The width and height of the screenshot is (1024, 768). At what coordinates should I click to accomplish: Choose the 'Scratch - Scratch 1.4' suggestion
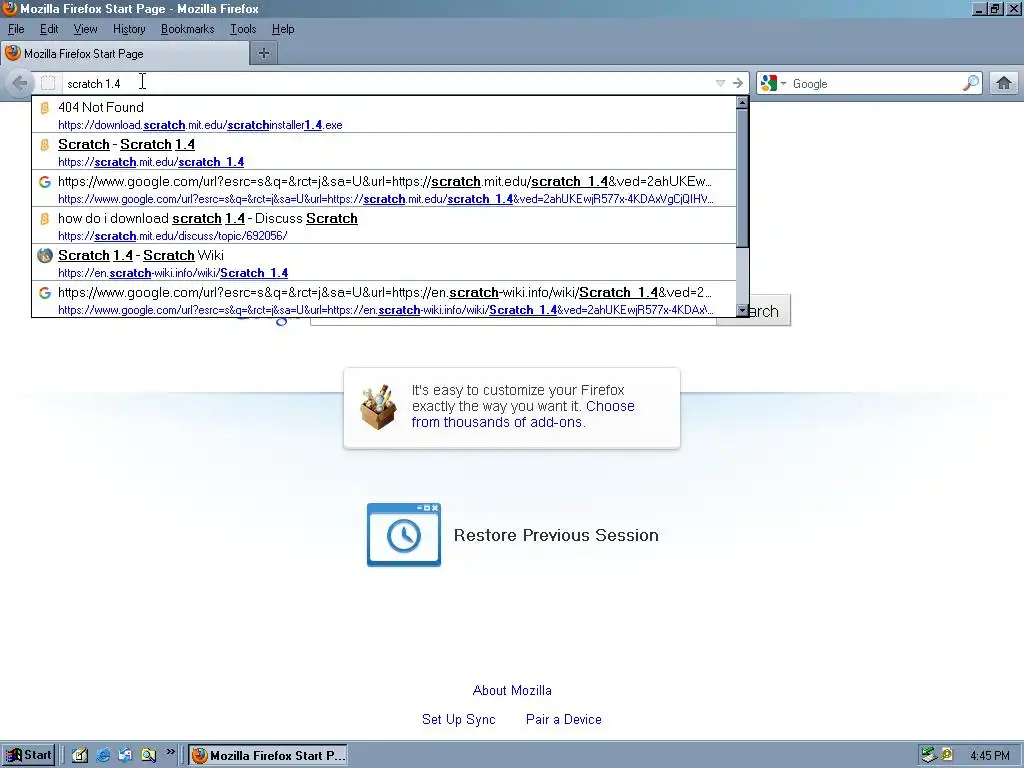pyautogui.click(x=384, y=152)
